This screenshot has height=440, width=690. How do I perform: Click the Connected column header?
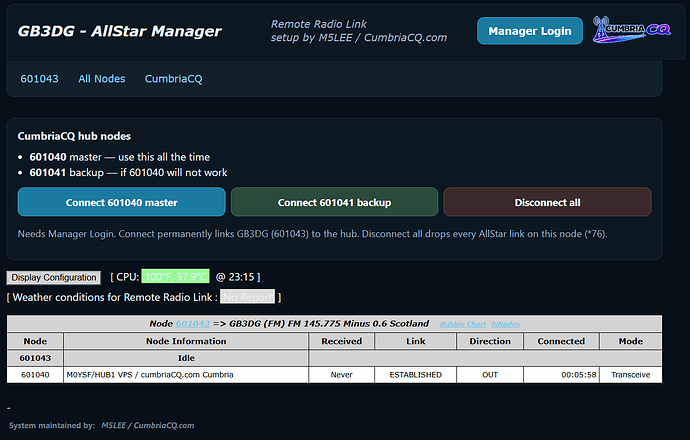click(x=561, y=341)
